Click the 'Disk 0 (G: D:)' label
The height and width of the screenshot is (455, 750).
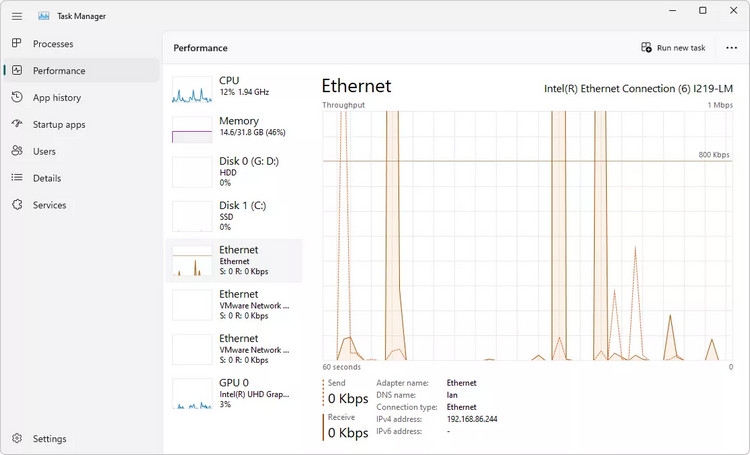[x=249, y=161]
